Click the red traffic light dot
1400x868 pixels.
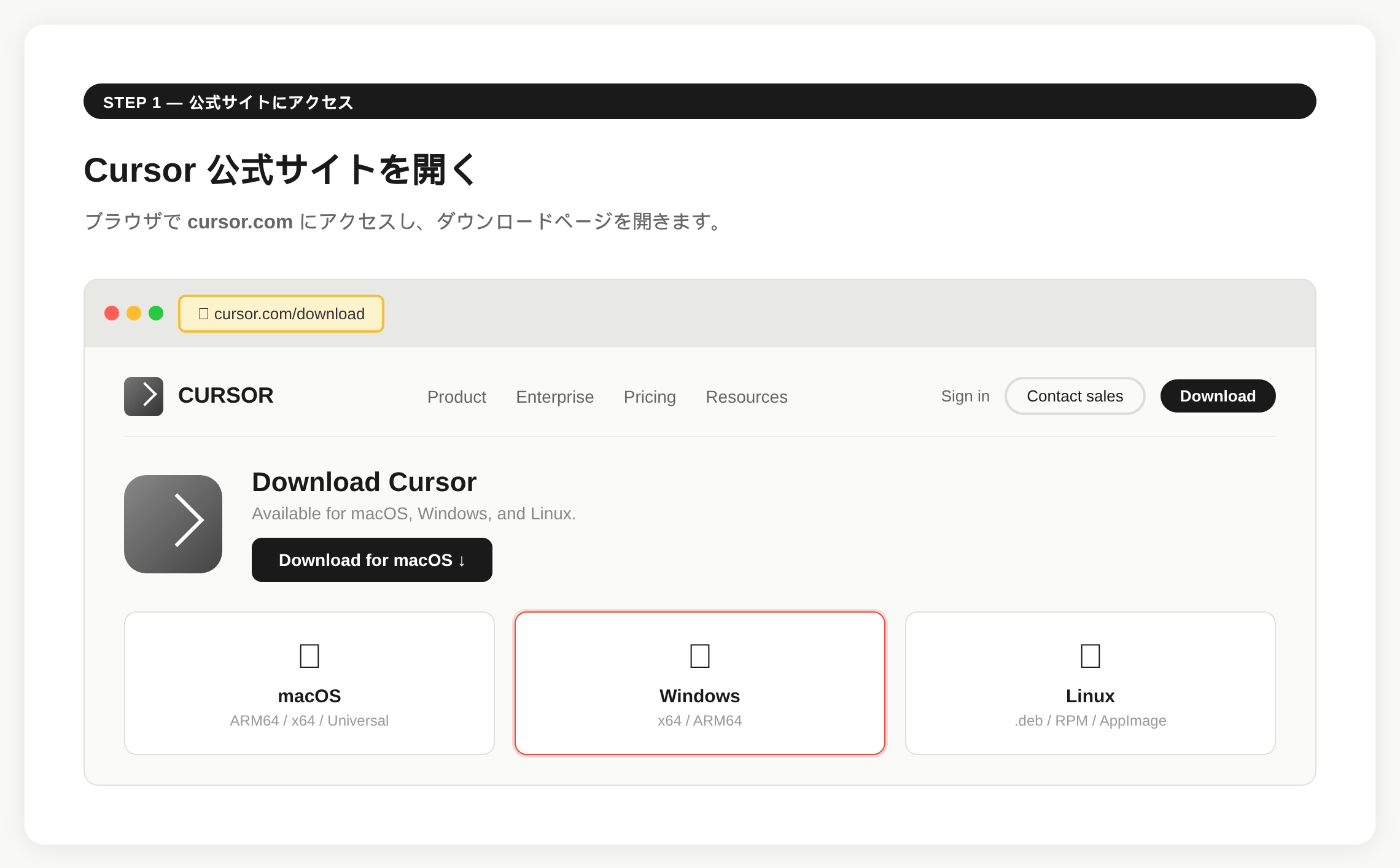click(x=112, y=313)
